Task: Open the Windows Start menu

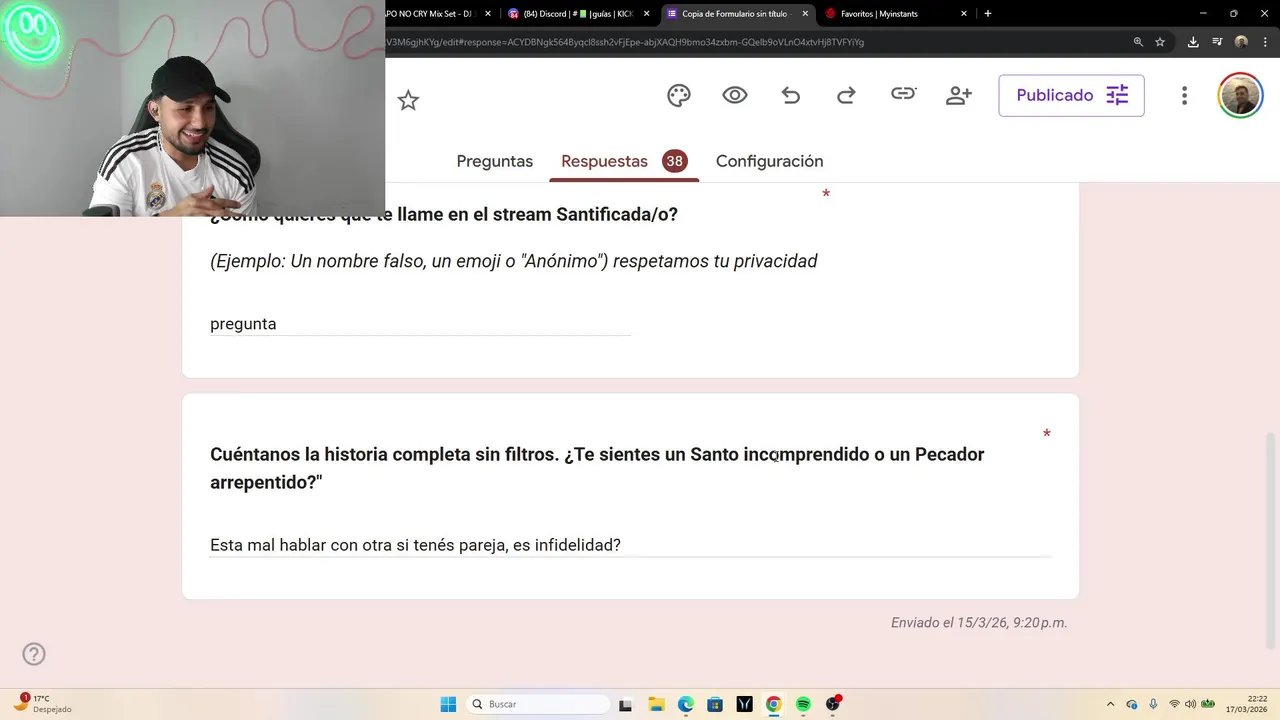Action: pos(448,704)
